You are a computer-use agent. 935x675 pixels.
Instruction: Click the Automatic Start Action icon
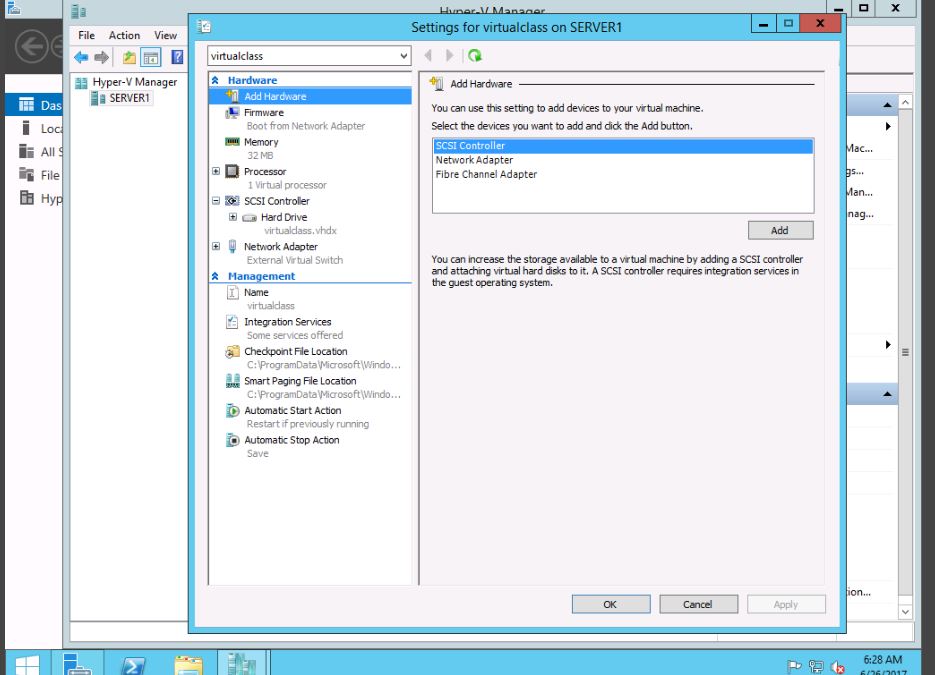232,411
